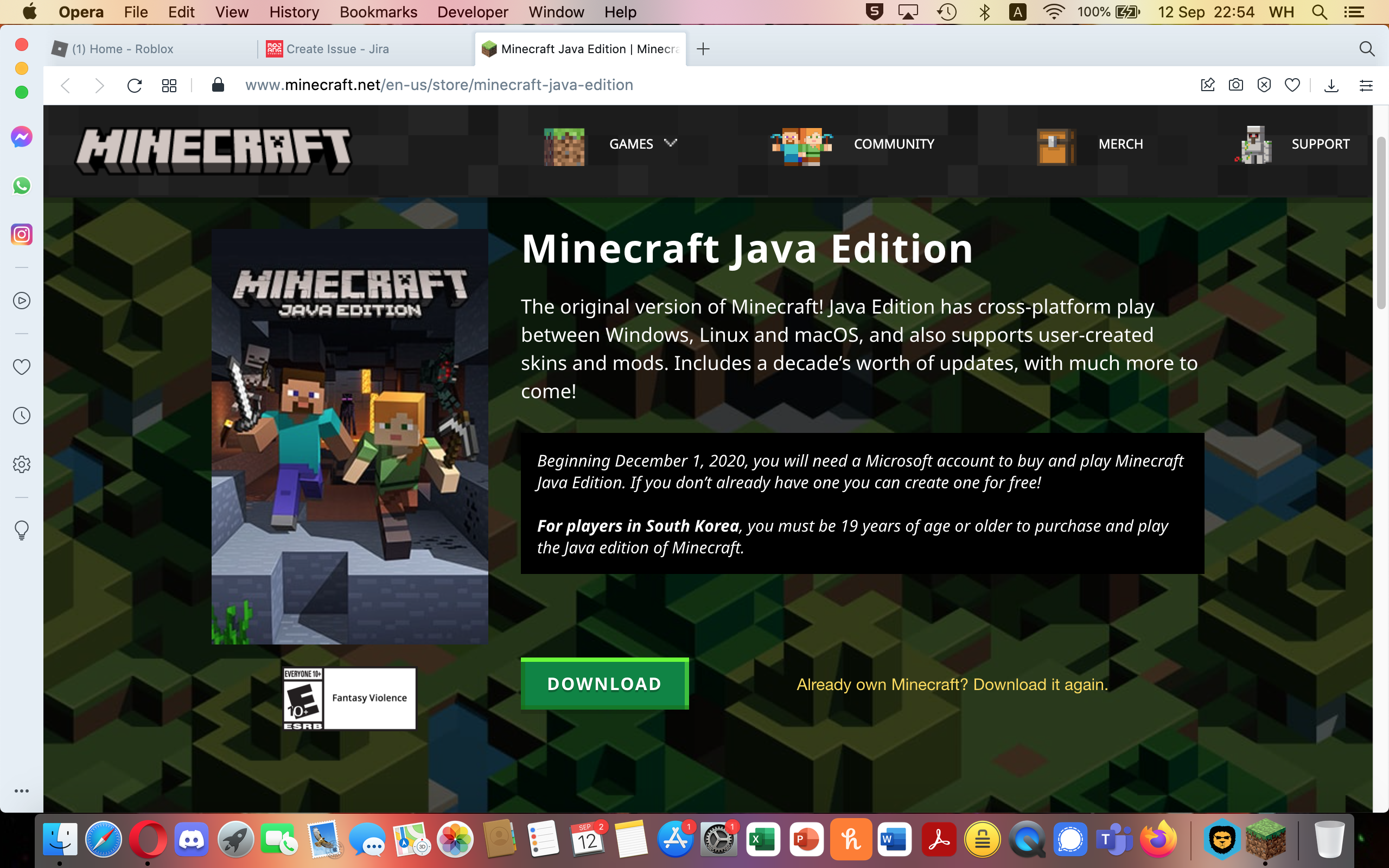Open the downloads toolbar icon
This screenshot has width=1389, height=868.
point(1331,86)
